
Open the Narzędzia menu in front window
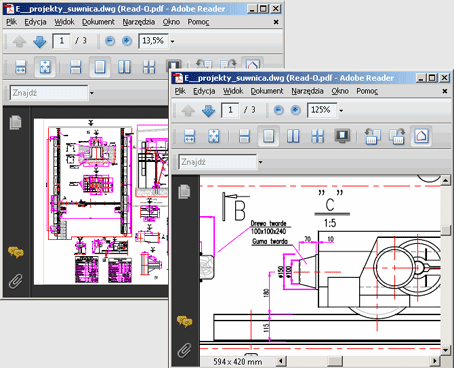(307, 91)
